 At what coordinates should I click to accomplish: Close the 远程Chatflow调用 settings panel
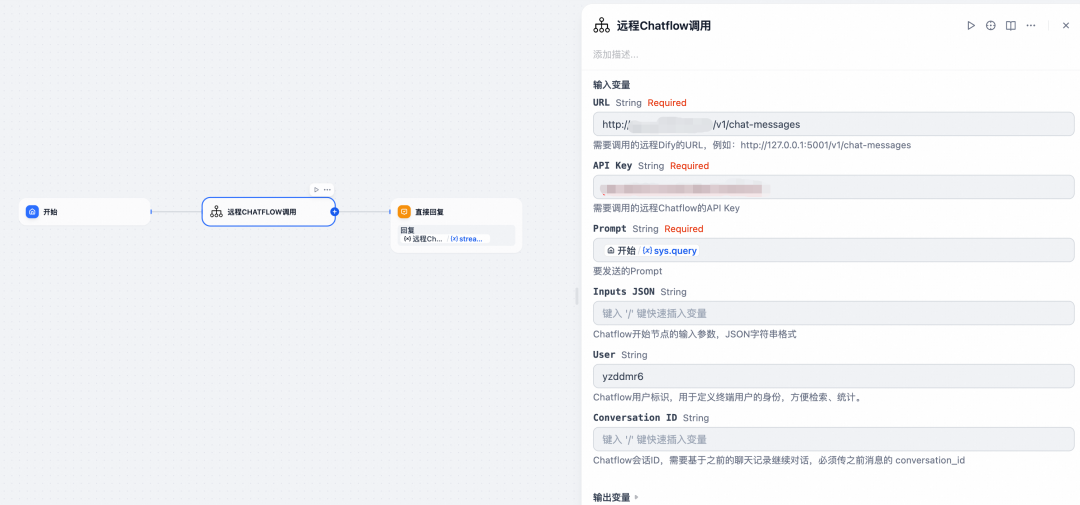click(x=1066, y=25)
